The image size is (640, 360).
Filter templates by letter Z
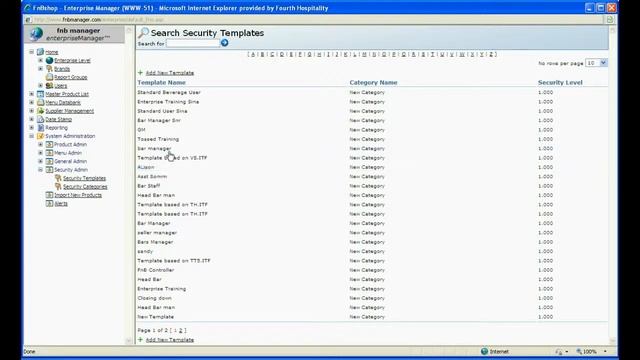491,54
